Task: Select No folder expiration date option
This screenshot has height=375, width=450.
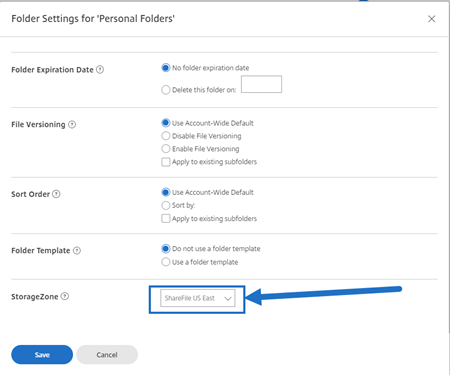Action: coord(166,68)
